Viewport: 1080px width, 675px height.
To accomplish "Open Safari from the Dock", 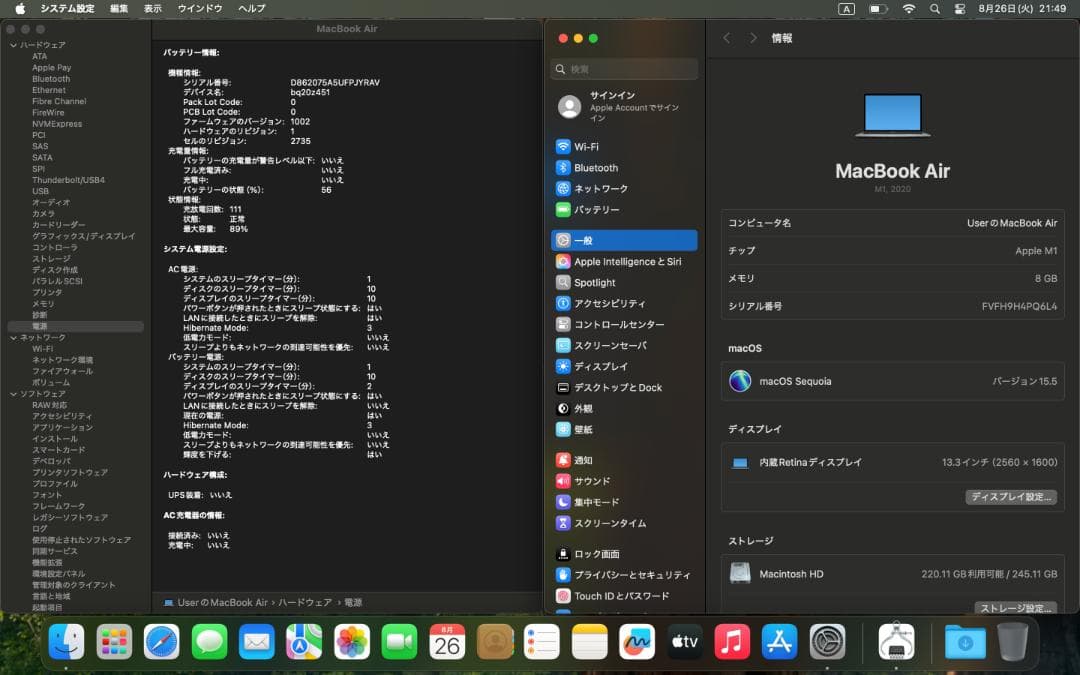I will tap(162, 642).
